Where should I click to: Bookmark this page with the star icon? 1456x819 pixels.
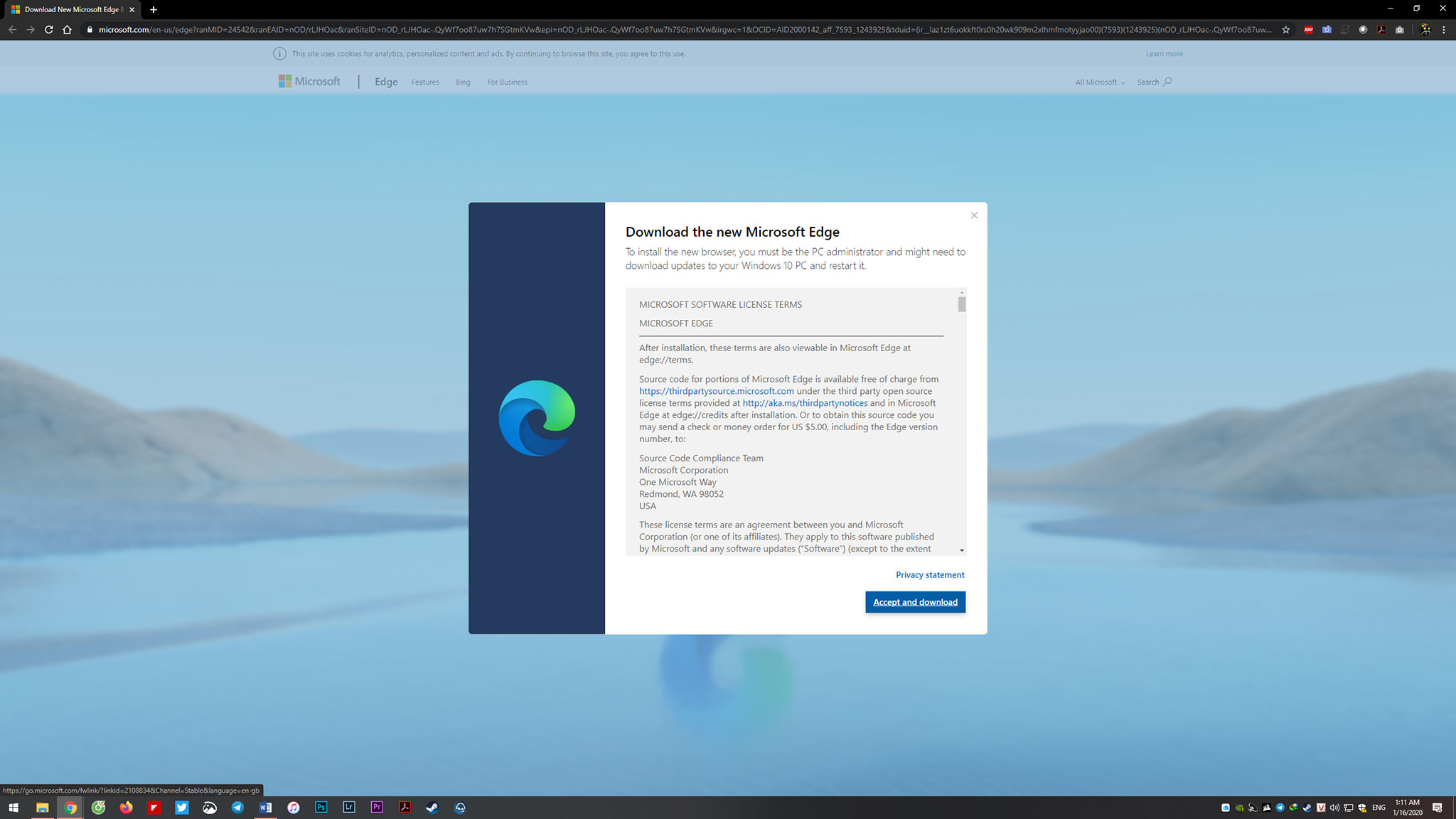[1285, 30]
